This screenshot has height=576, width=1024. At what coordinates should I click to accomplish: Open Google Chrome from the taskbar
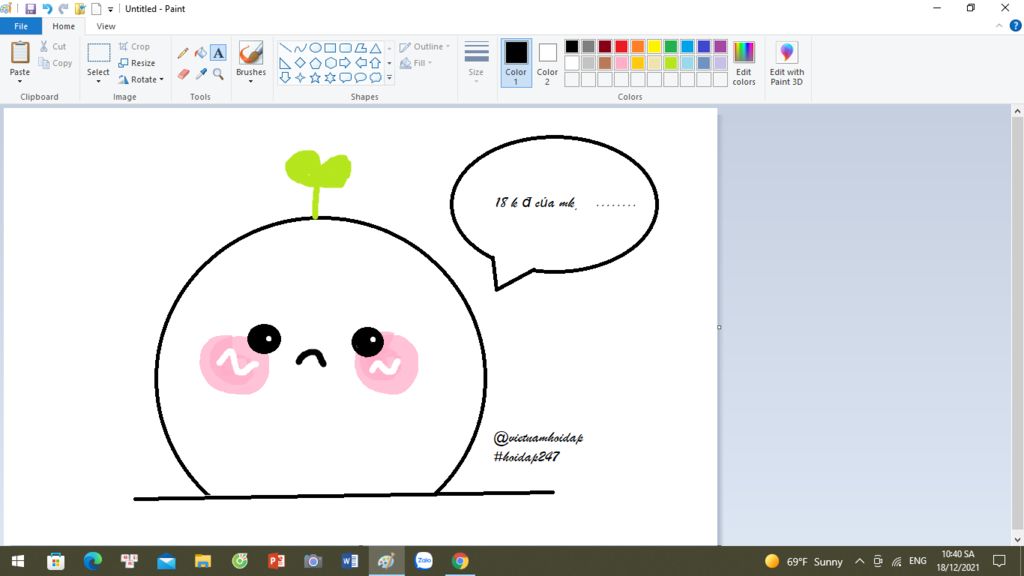pos(460,561)
